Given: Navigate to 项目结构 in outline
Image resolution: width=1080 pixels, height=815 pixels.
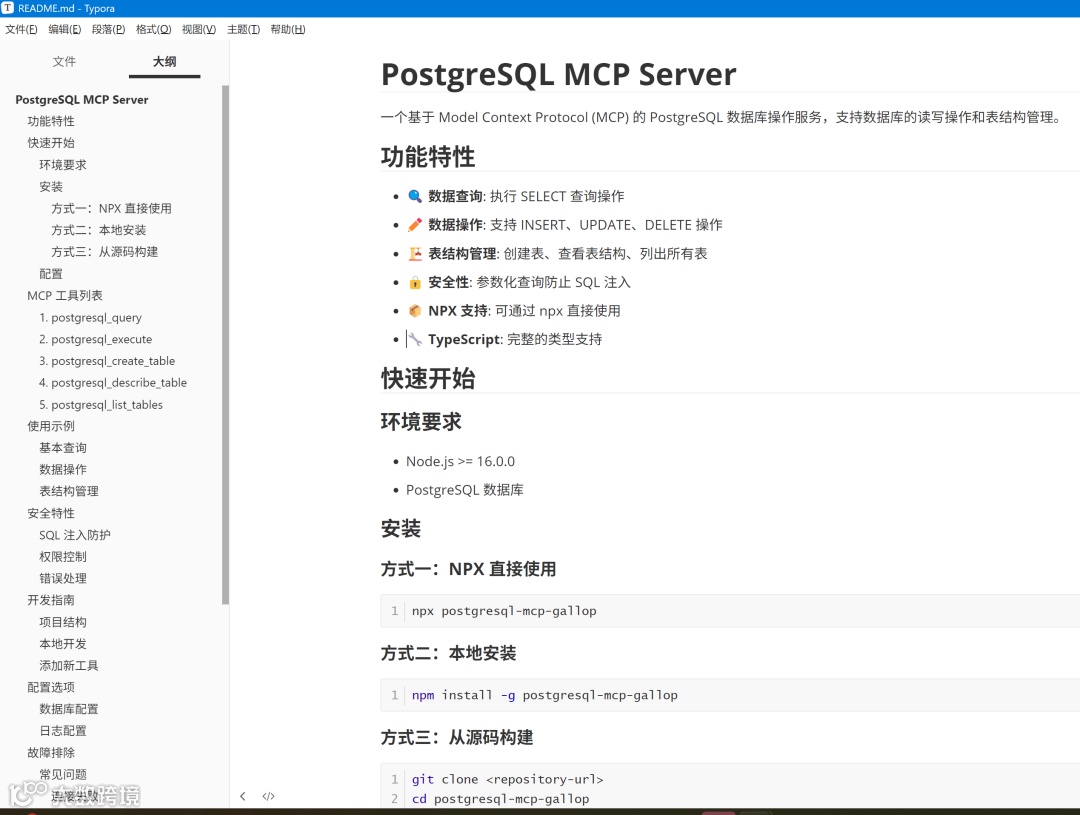Looking at the screenshot, I should (x=63, y=622).
